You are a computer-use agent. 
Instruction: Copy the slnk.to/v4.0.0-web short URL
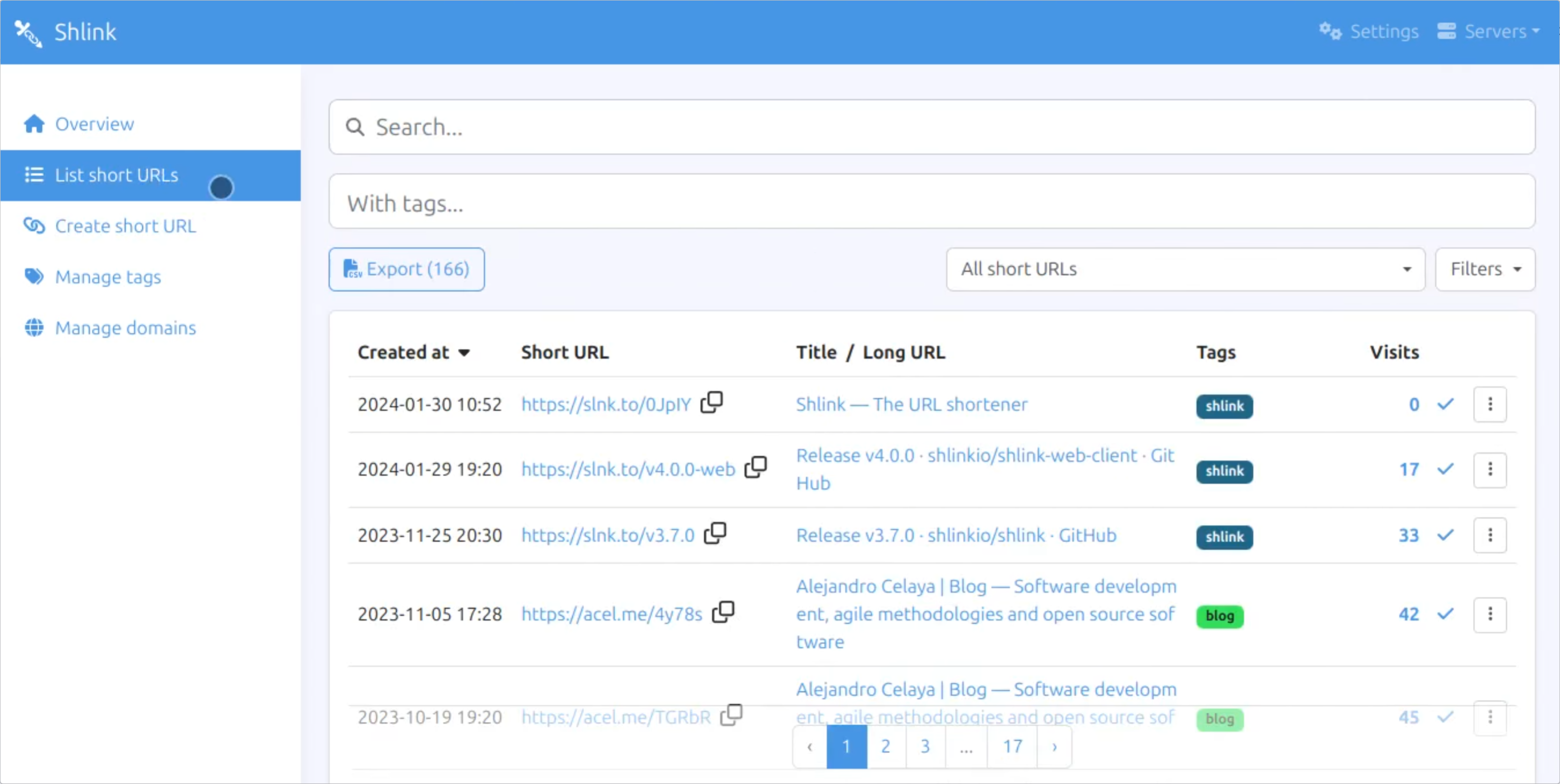755,467
